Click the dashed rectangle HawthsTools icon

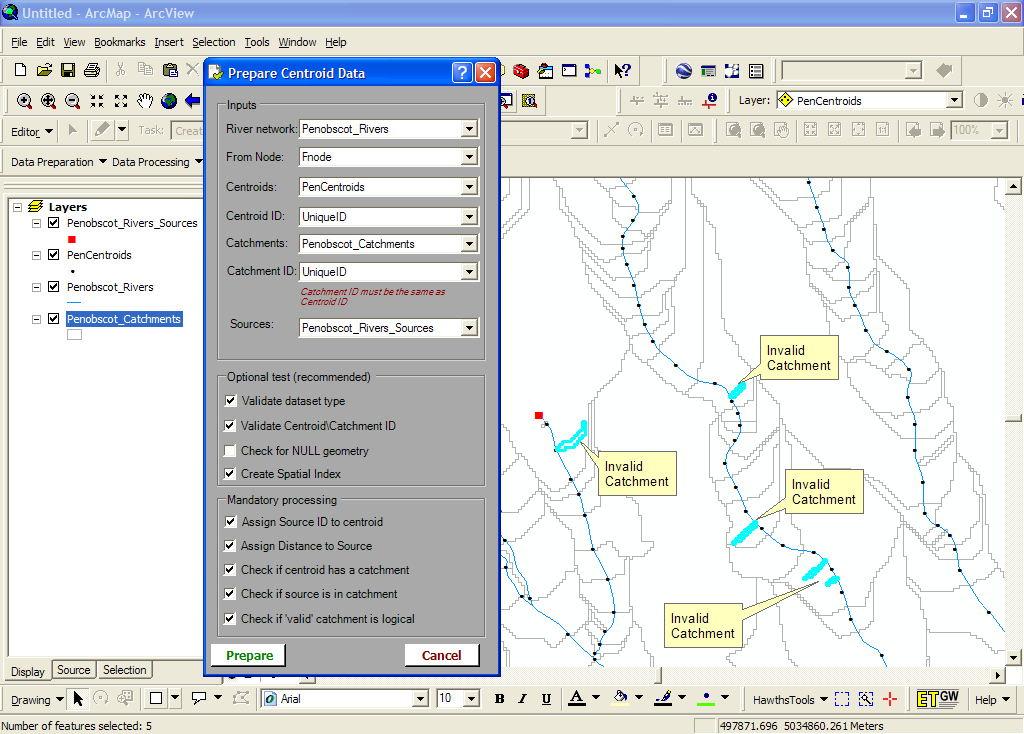tap(842, 699)
